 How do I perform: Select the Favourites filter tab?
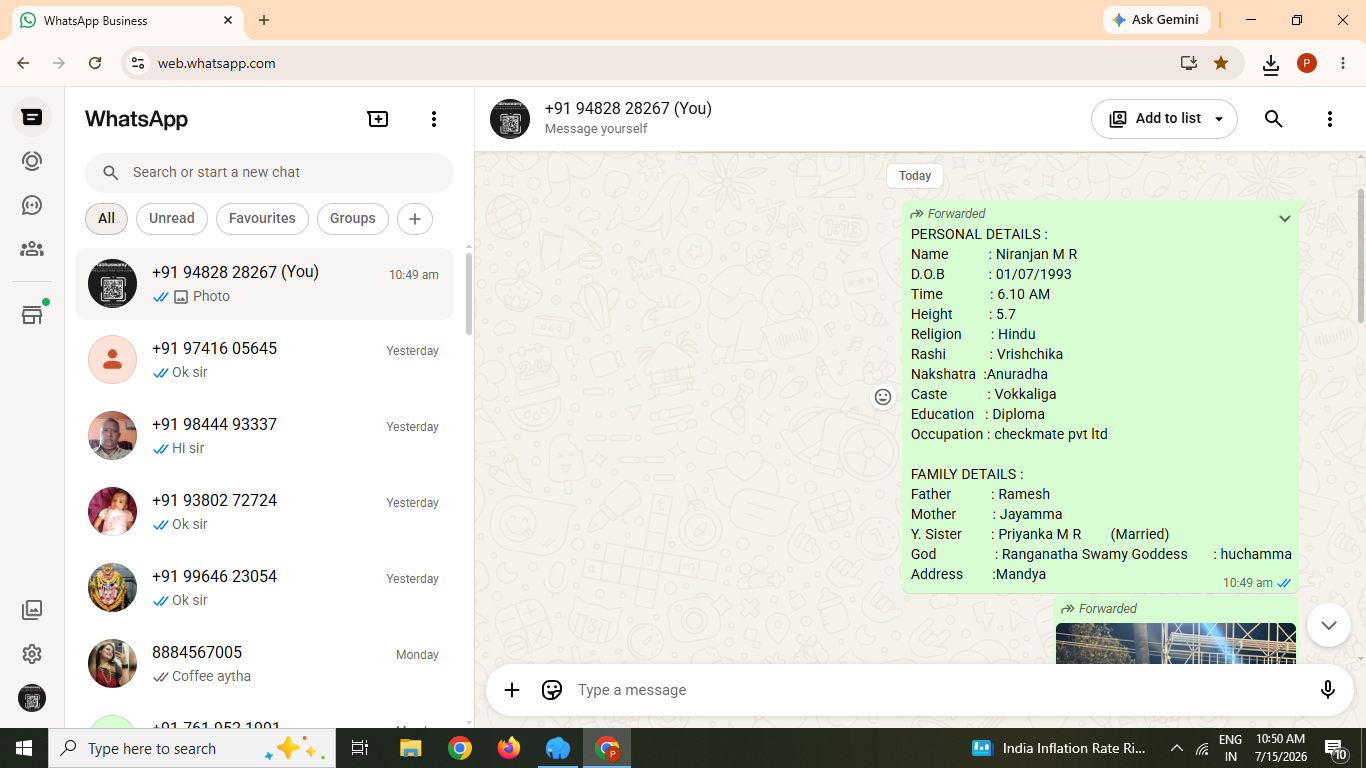(x=262, y=219)
